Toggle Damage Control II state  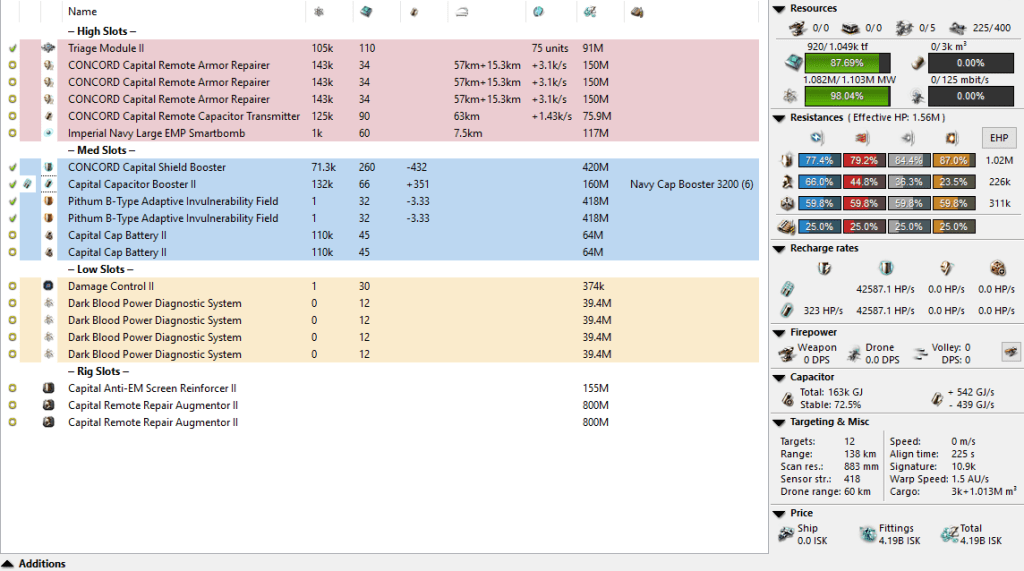pos(12,286)
